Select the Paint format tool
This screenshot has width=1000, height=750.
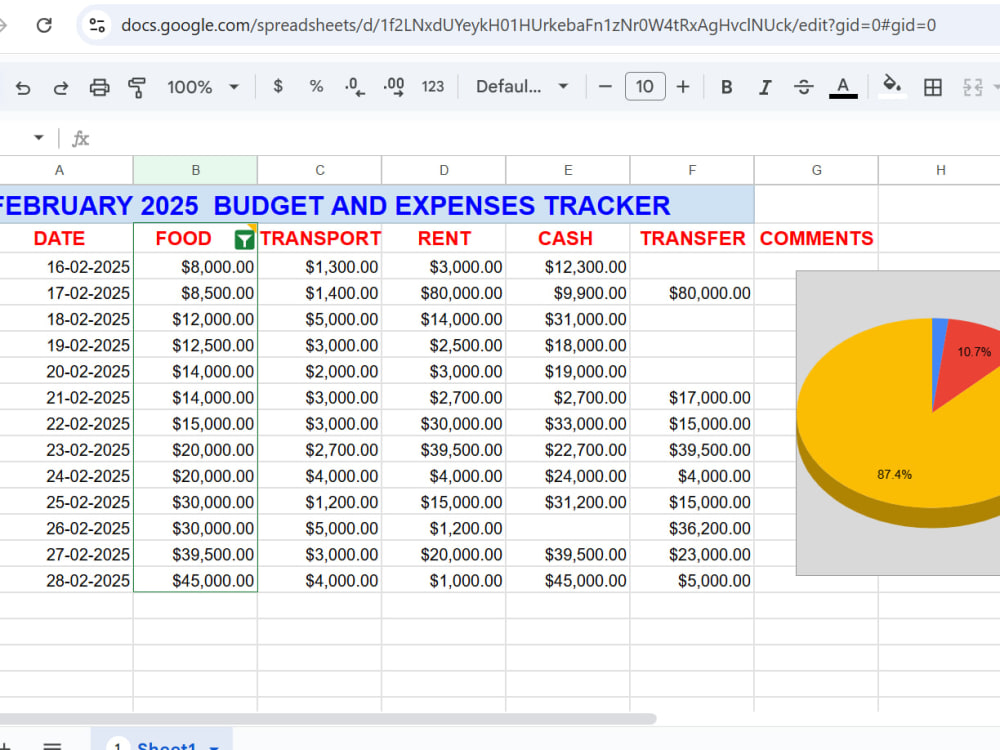136,87
